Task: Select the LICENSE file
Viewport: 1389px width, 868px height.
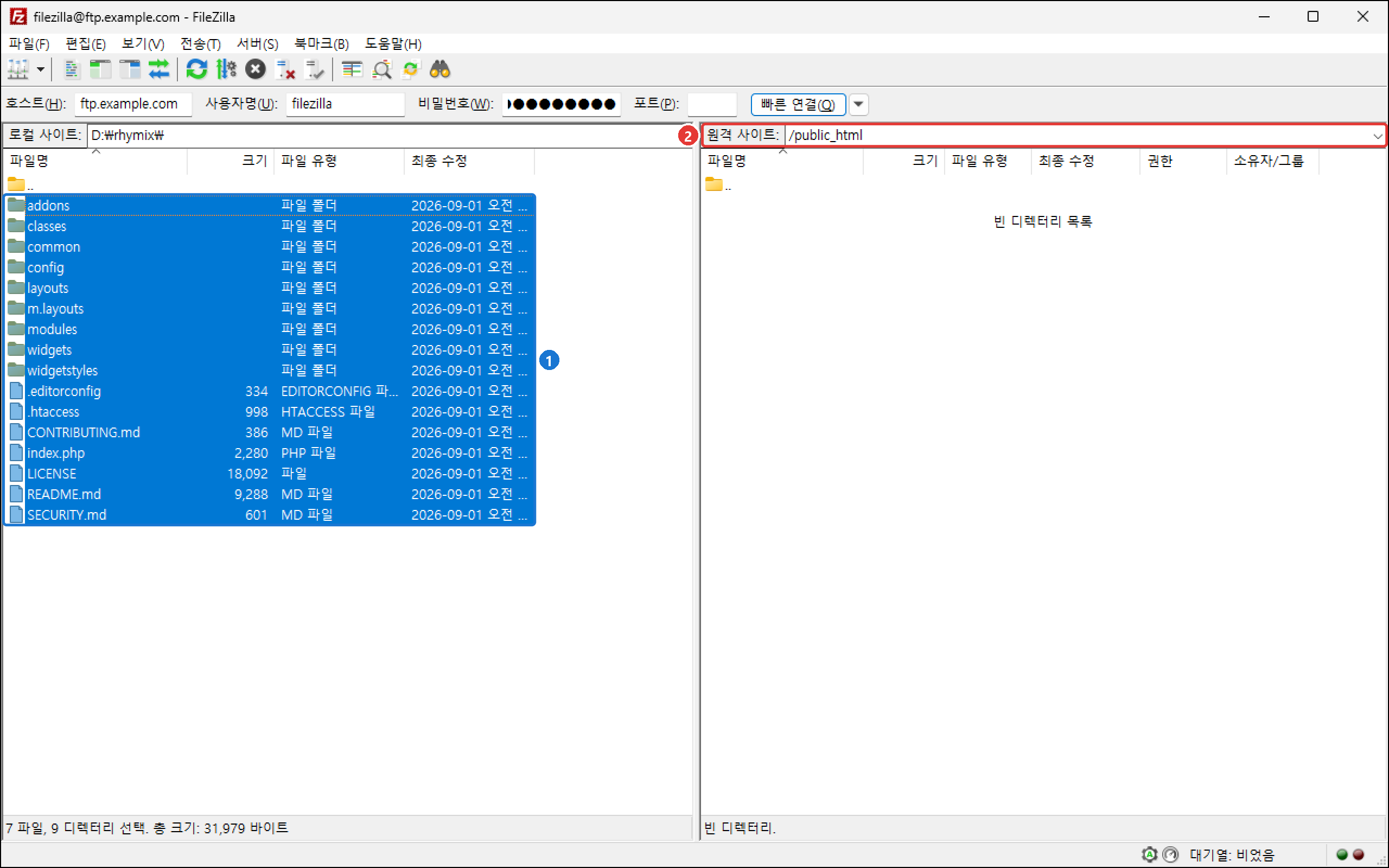Action: coord(270,474)
